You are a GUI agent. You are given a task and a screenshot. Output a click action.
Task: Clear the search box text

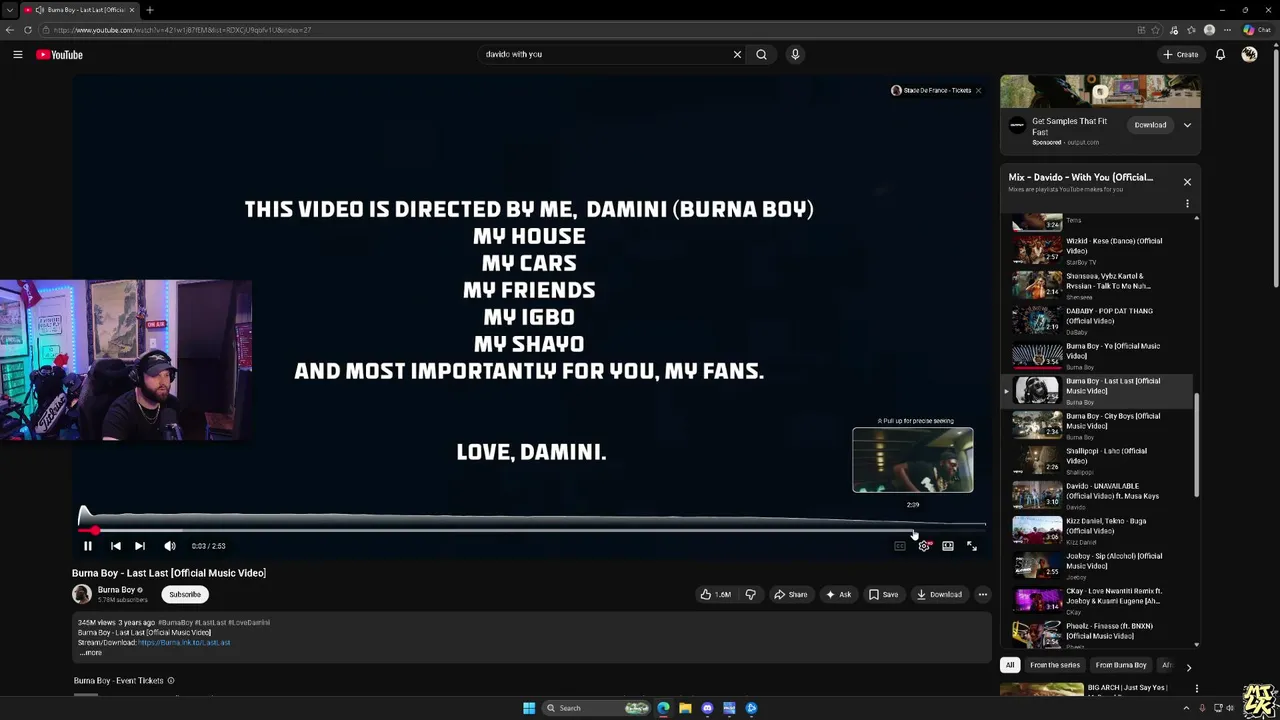737,54
